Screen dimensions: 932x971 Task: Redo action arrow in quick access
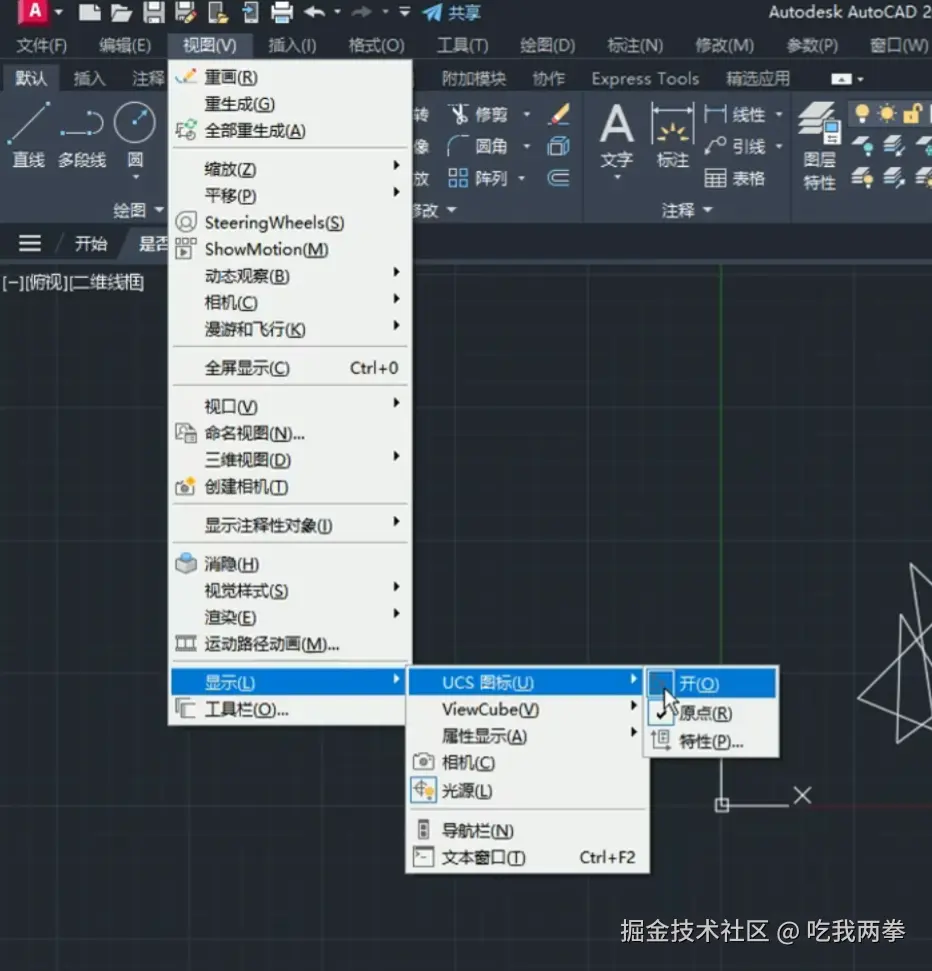click(x=361, y=12)
